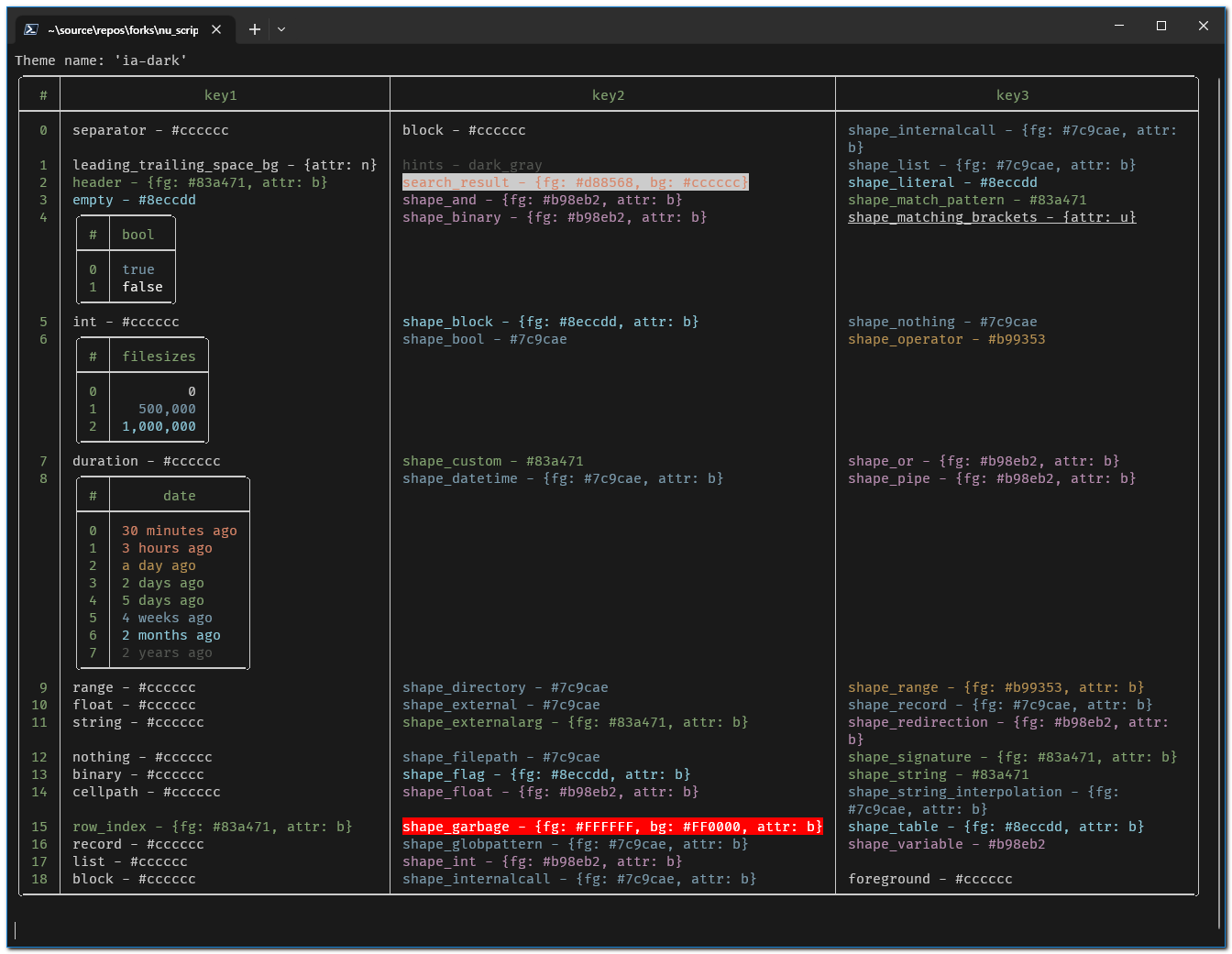The height and width of the screenshot is (954, 1232).
Task: Click the 'shape_literal - #8eccdd' entry
Action: (x=943, y=182)
